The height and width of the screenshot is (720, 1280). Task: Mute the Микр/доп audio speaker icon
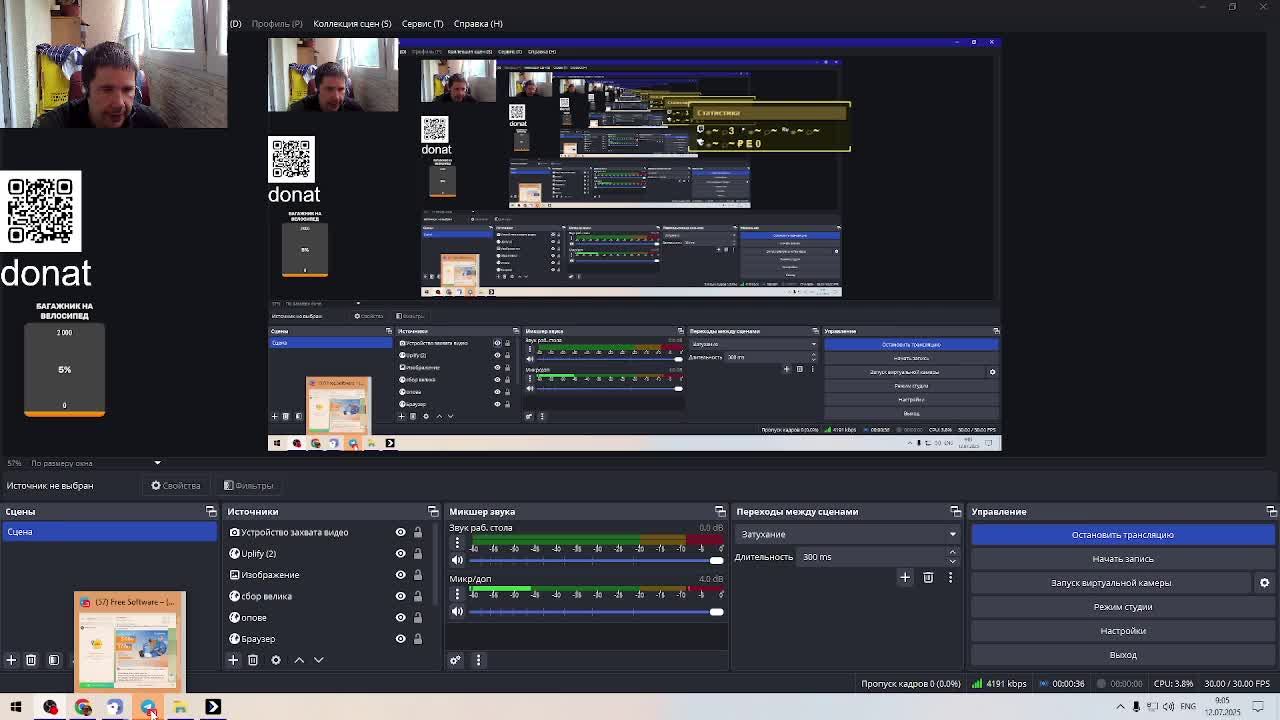[x=457, y=611]
